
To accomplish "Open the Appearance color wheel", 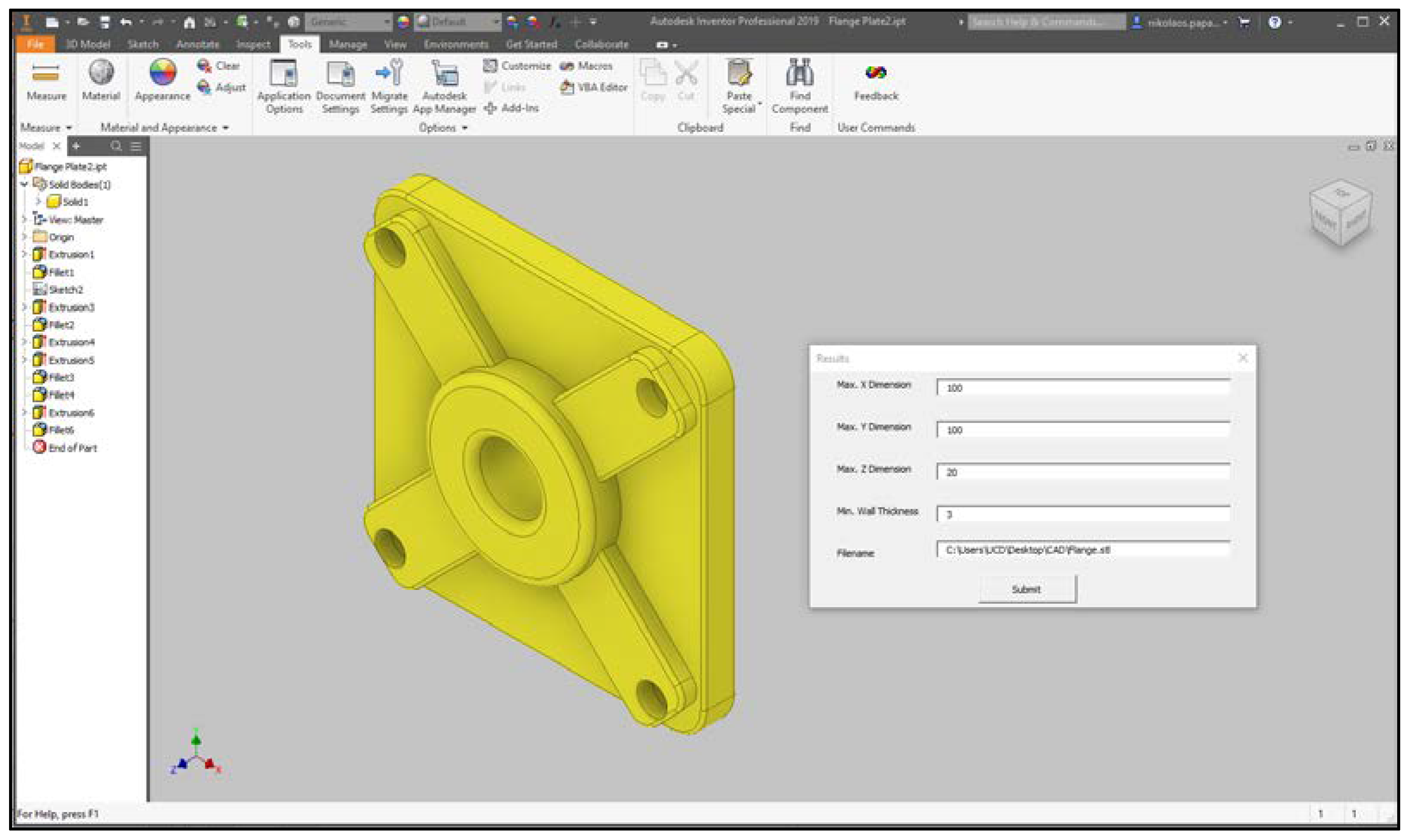I will (x=163, y=72).
